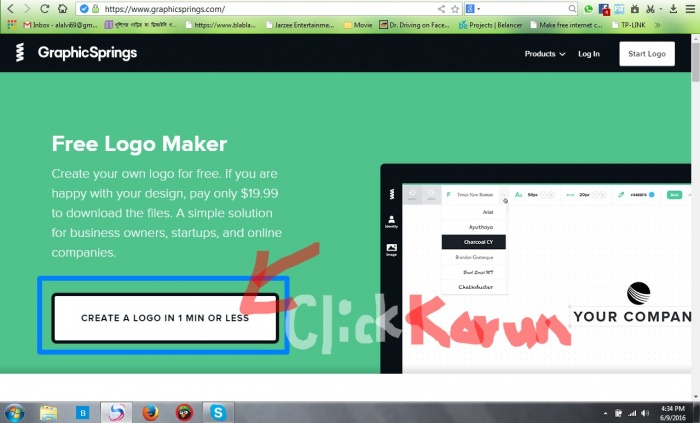Open the Projects | Belancer bookmark
Screen dimensions: 700x423
point(490,25)
